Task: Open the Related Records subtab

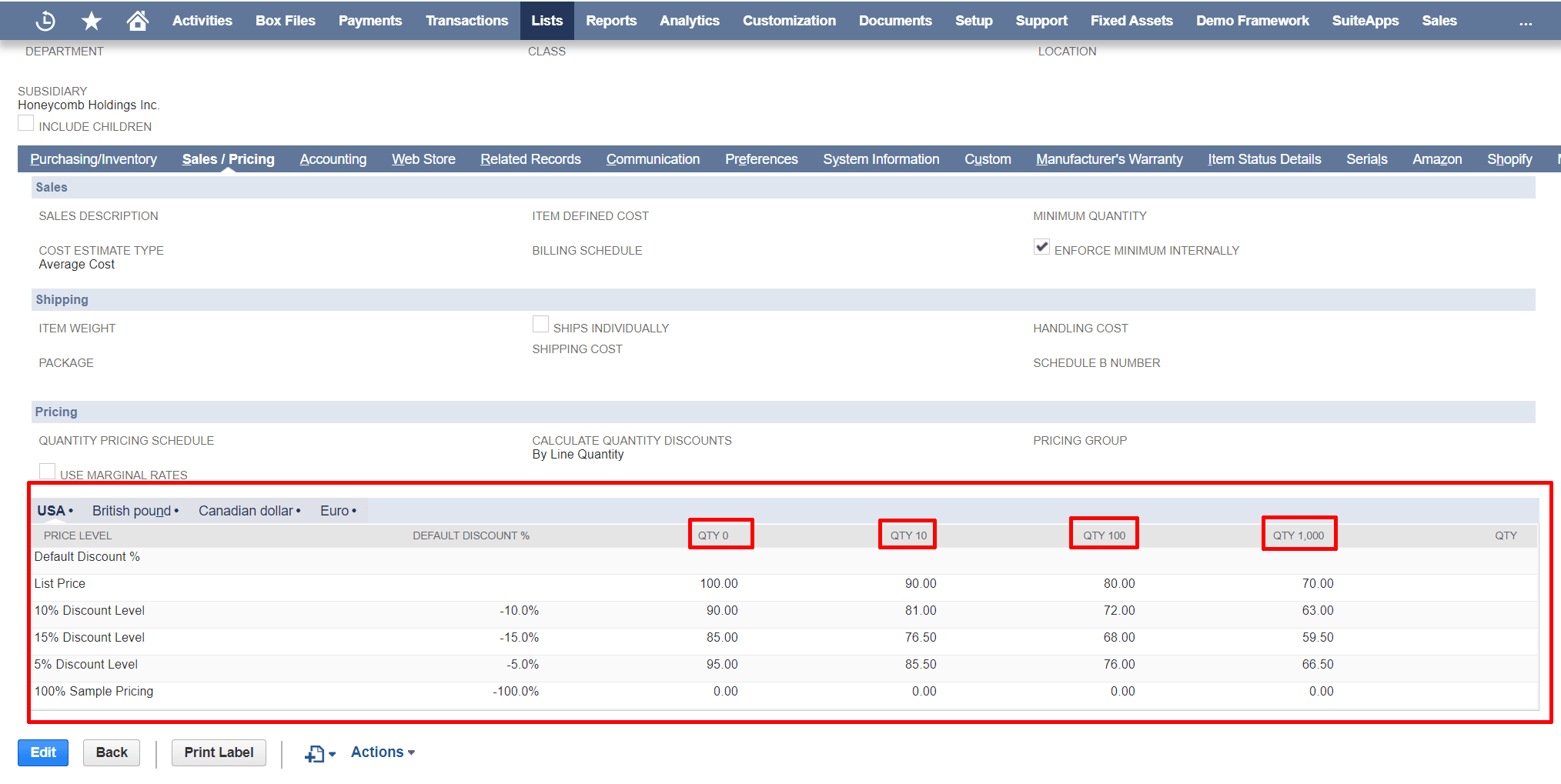Action: tap(531, 159)
